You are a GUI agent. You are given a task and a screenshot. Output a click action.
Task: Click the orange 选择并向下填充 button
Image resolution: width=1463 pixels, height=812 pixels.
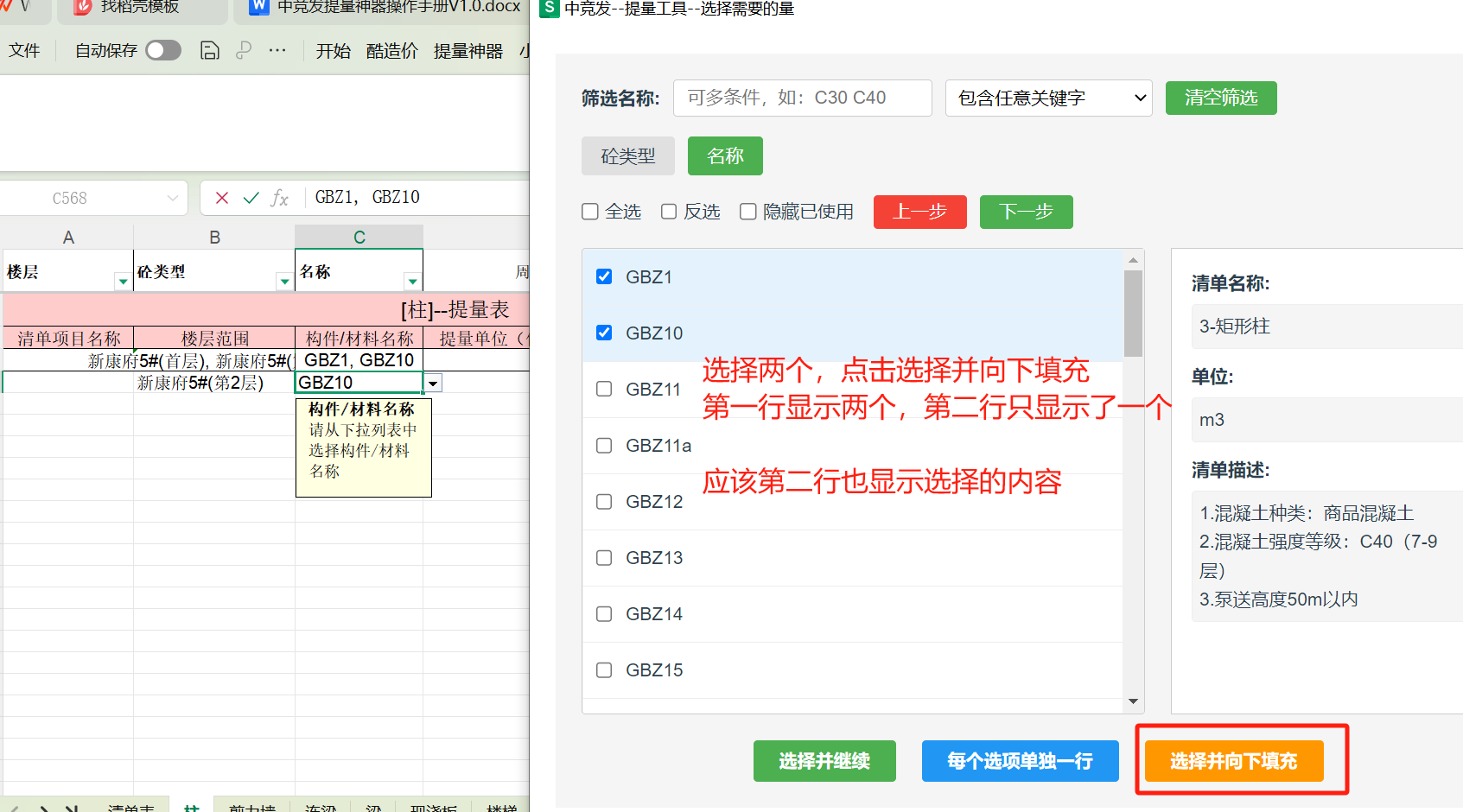pyautogui.click(x=1233, y=761)
